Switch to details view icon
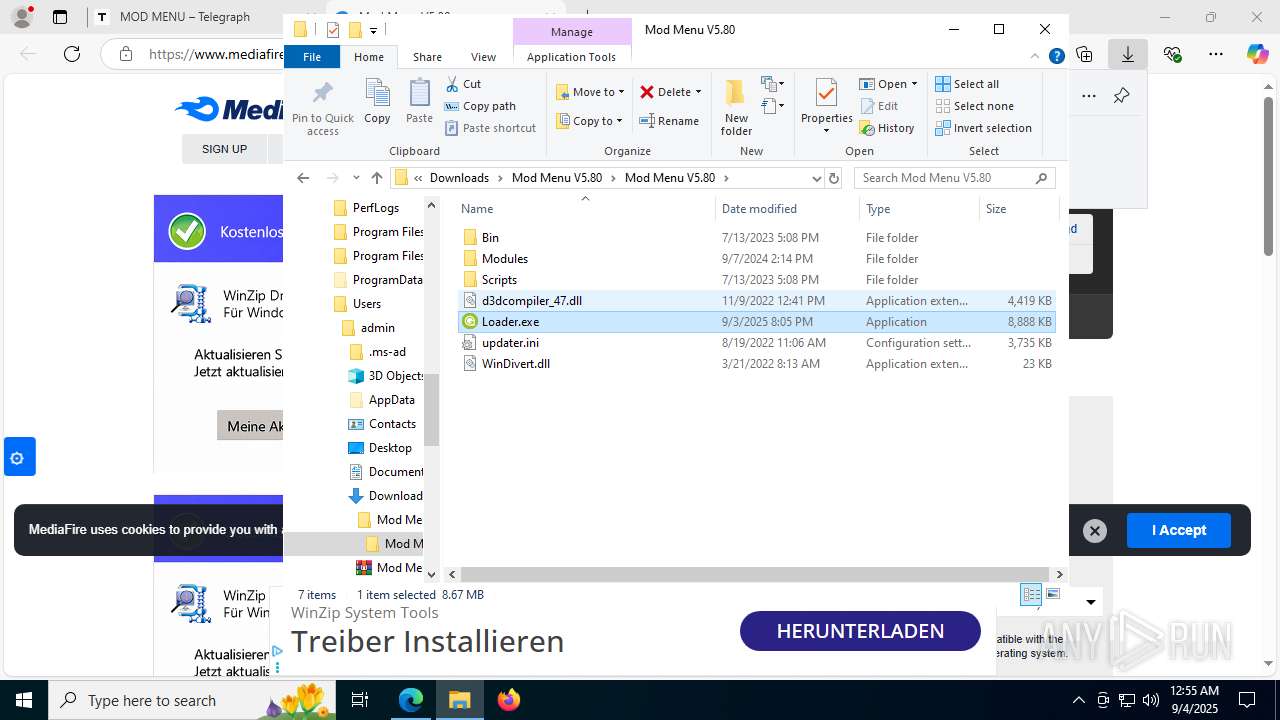 1031,595
